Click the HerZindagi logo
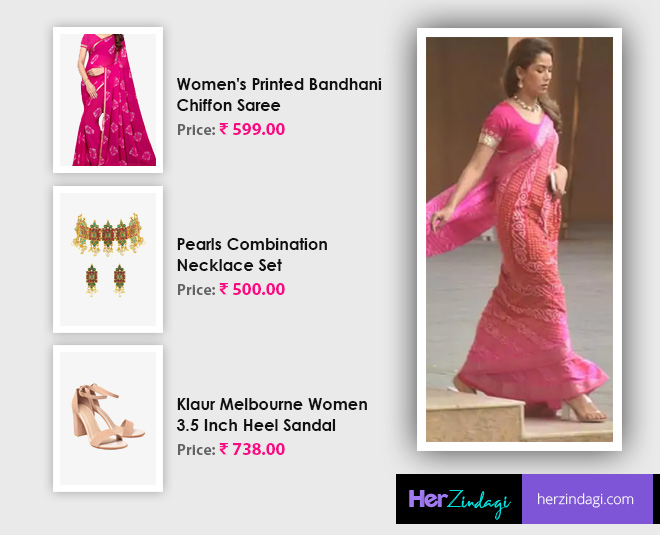The height and width of the screenshot is (535, 660). [459, 499]
